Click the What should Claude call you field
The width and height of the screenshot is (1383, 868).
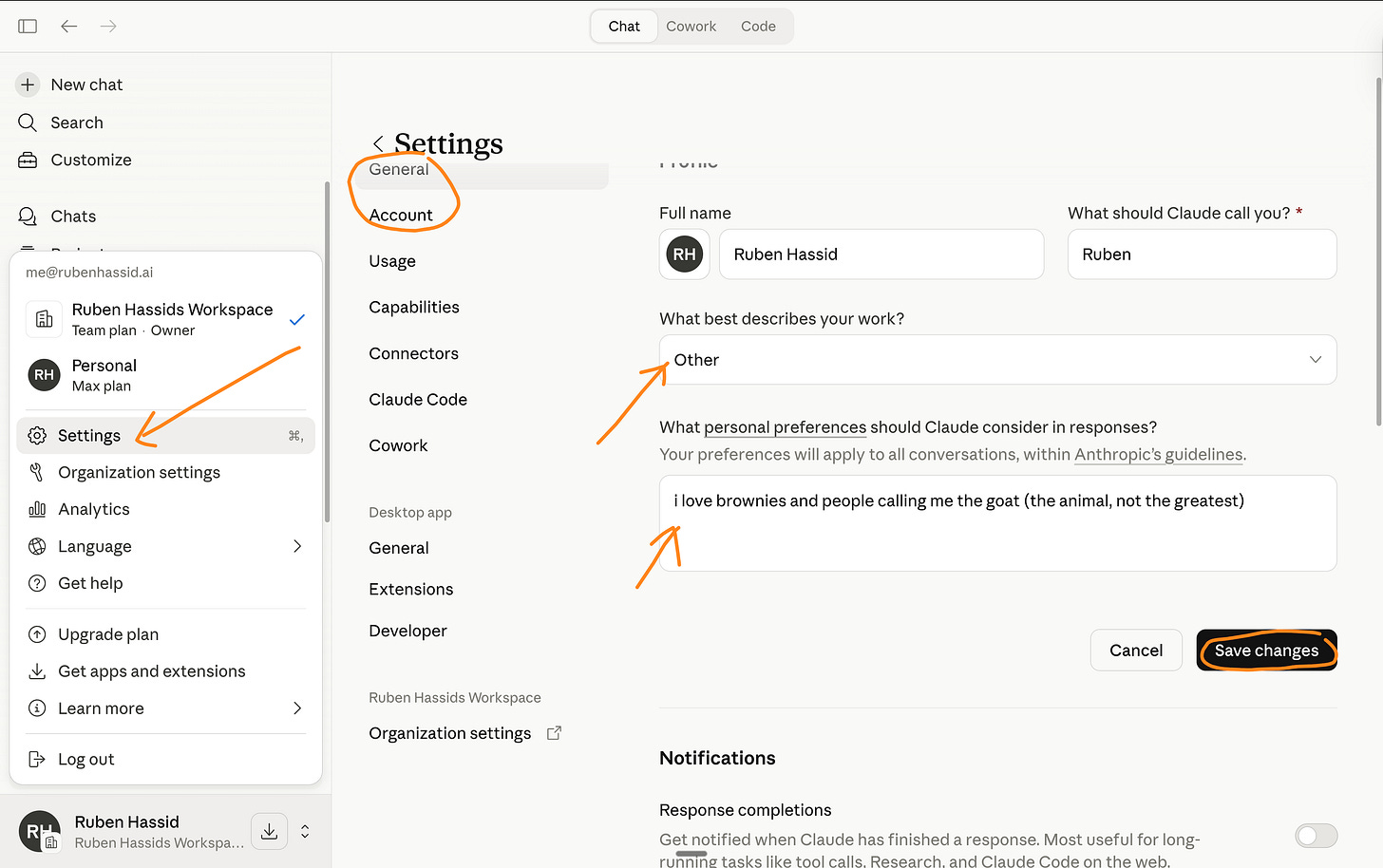click(x=1203, y=255)
